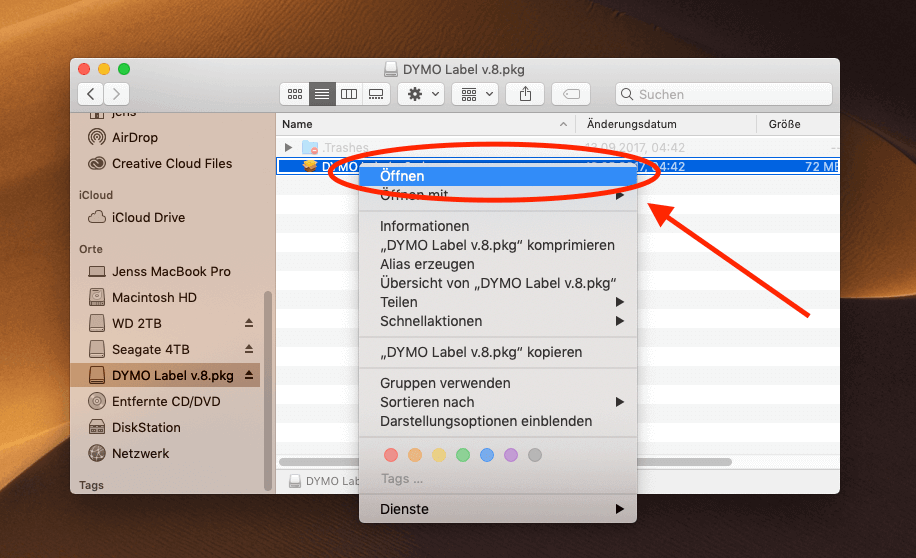916x558 pixels.
Task: Select Entfernte CD/DVD in sidebar
Action: (x=166, y=401)
